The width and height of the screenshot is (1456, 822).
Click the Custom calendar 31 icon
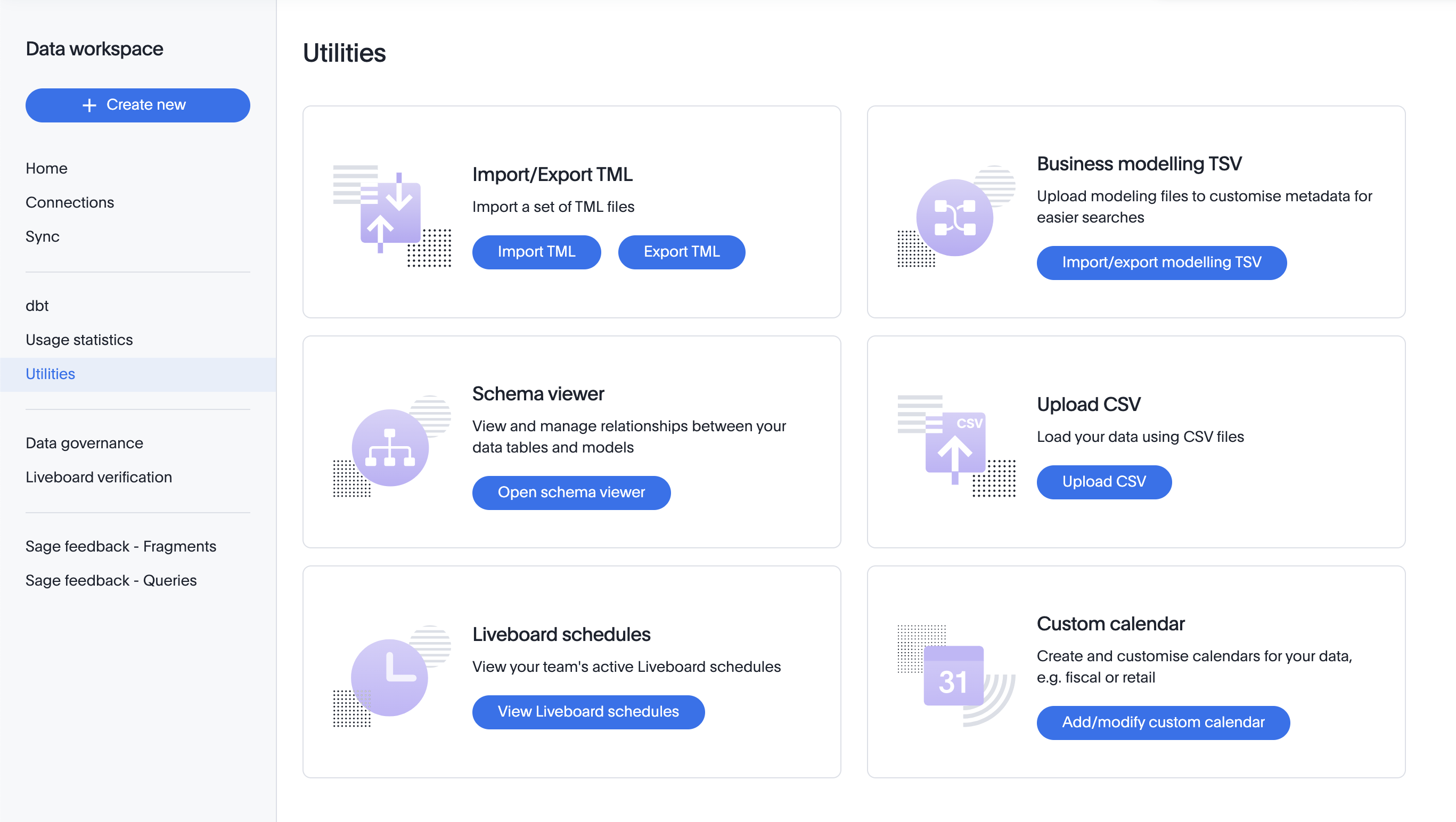point(953,677)
